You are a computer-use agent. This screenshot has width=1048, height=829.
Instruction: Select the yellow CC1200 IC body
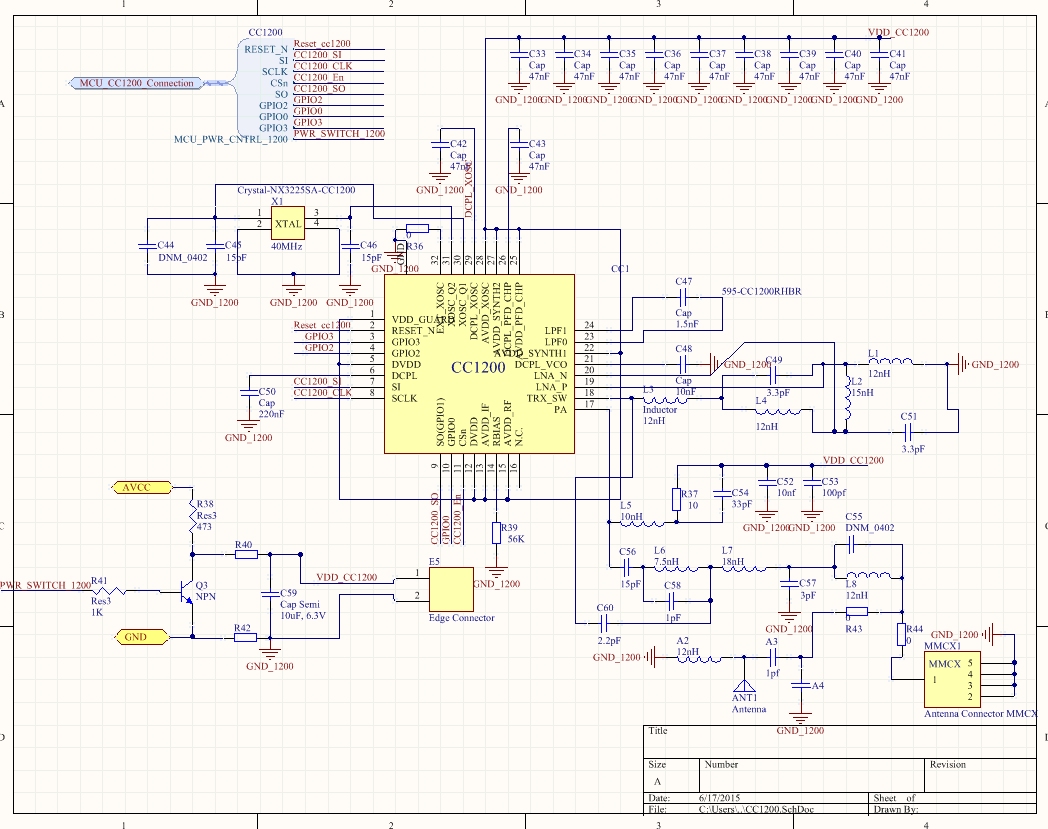(479, 364)
